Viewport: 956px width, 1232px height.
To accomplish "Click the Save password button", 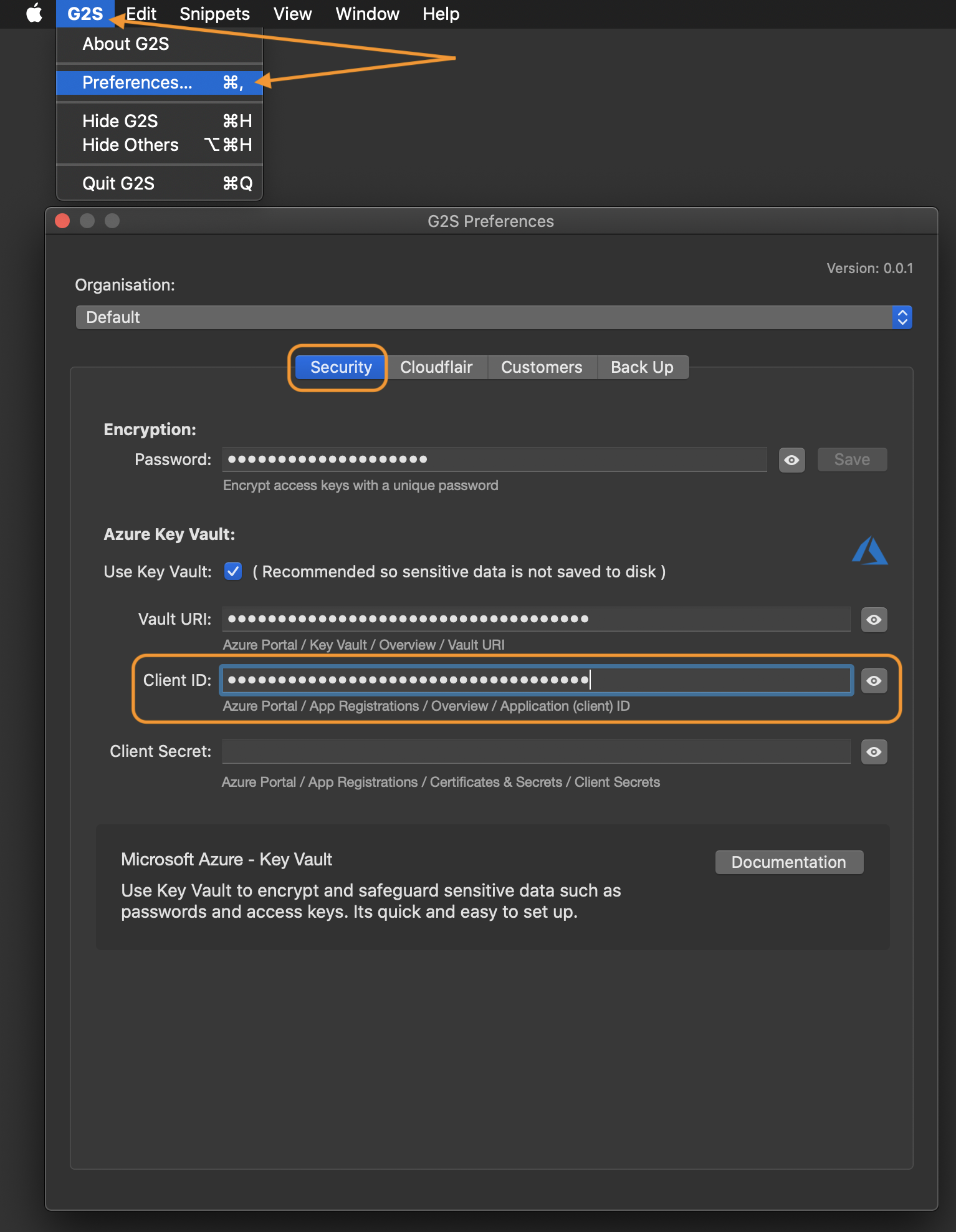I will [x=852, y=460].
